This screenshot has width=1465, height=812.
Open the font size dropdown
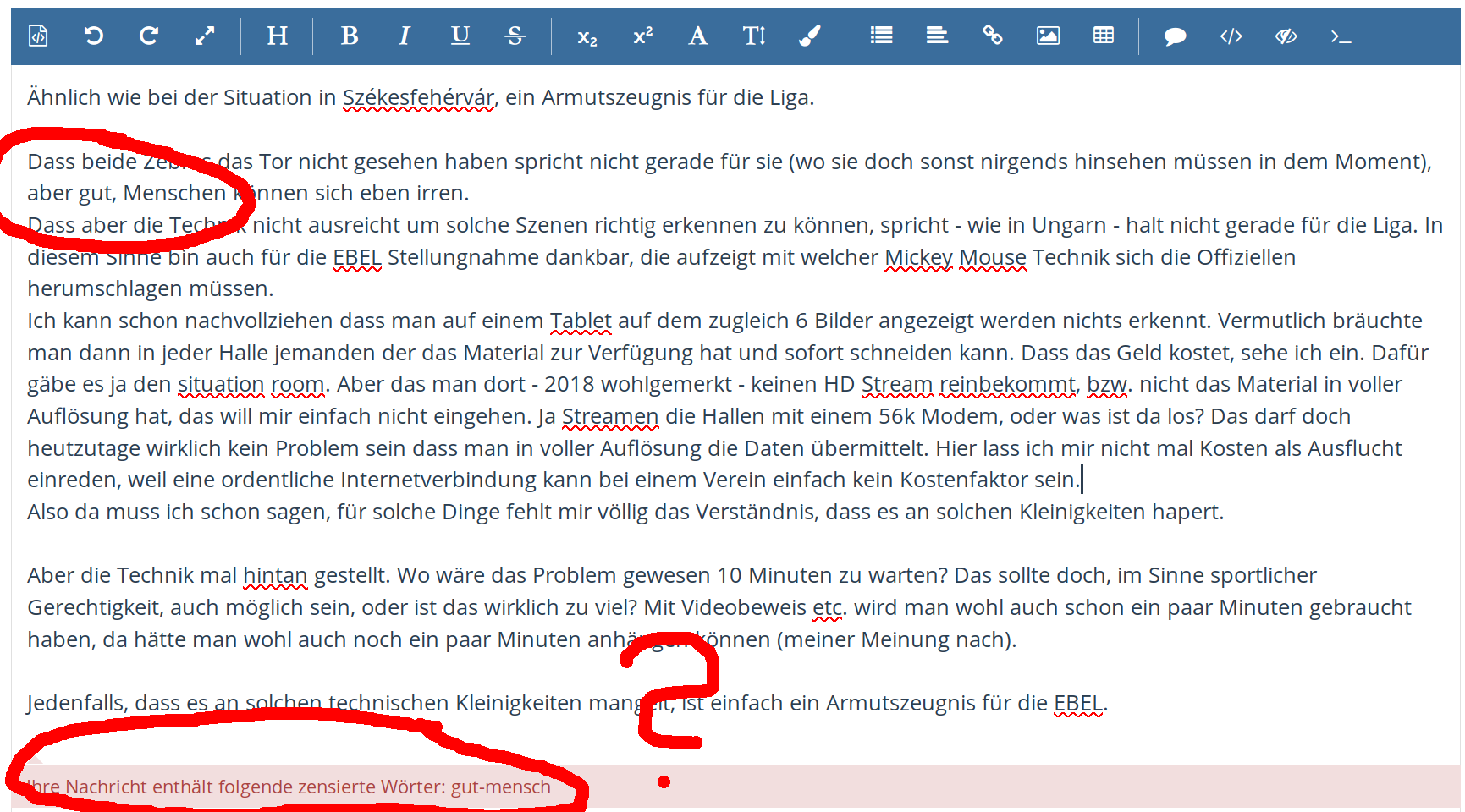point(753,36)
